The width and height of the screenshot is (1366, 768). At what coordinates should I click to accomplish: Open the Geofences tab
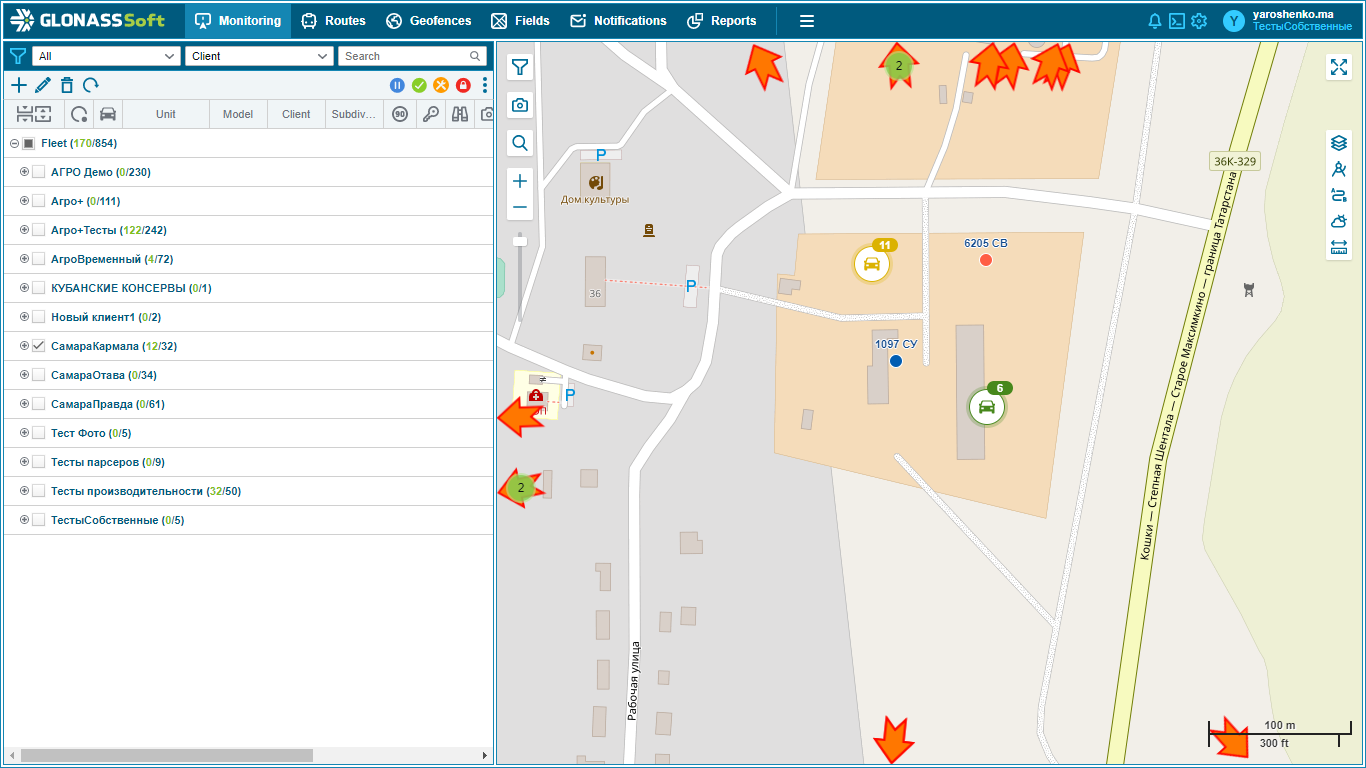(x=428, y=21)
